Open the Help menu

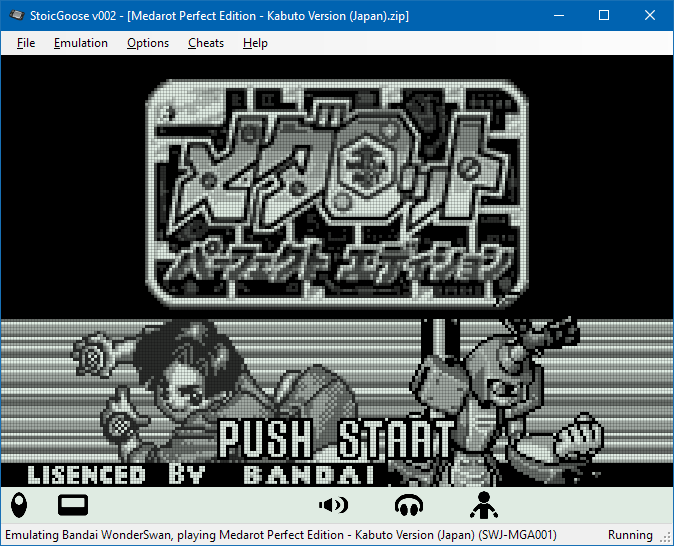[255, 43]
